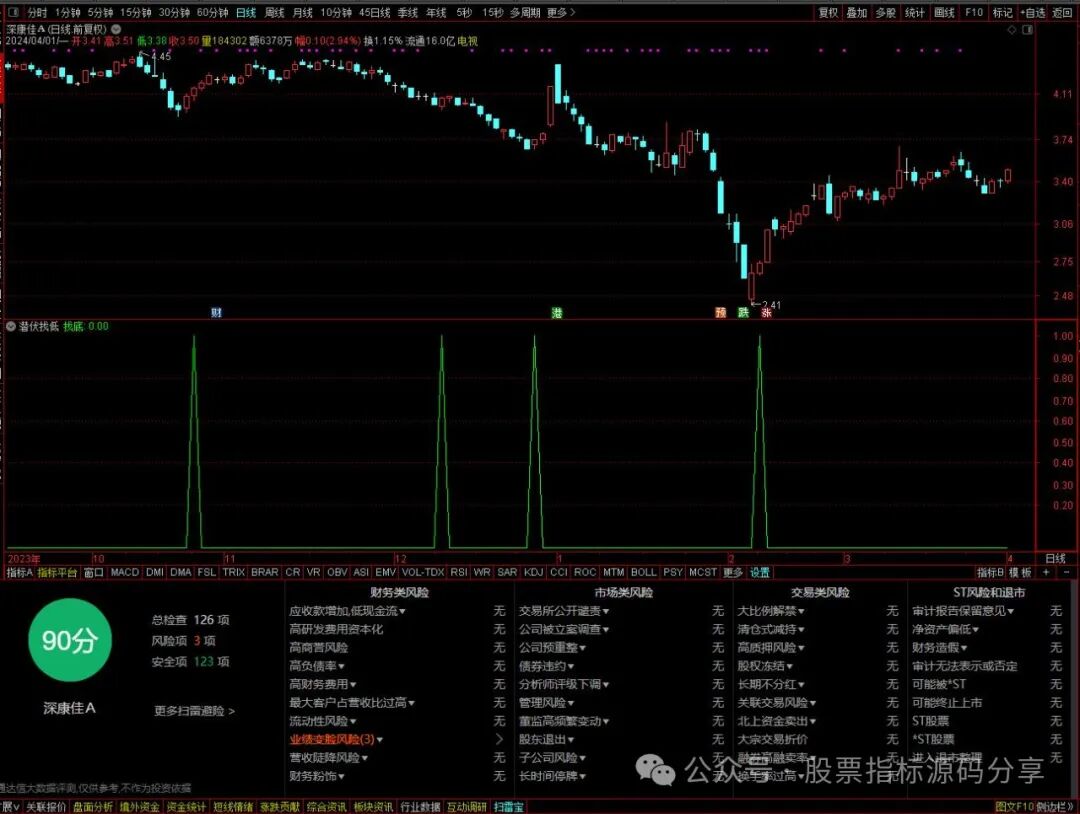Open the 模板 template button
Image resolution: width=1080 pixels, height=814 pixels.
point(1020,572)
